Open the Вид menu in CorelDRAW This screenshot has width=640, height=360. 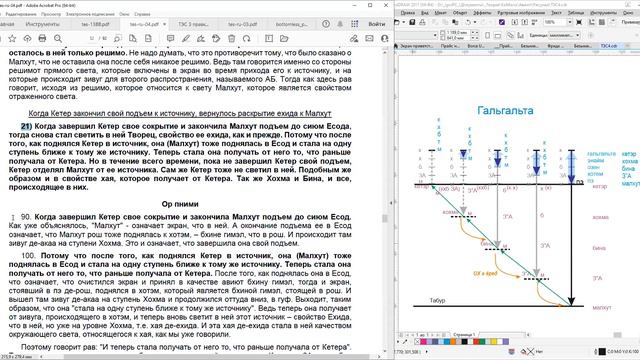click(x=424, y=13)
